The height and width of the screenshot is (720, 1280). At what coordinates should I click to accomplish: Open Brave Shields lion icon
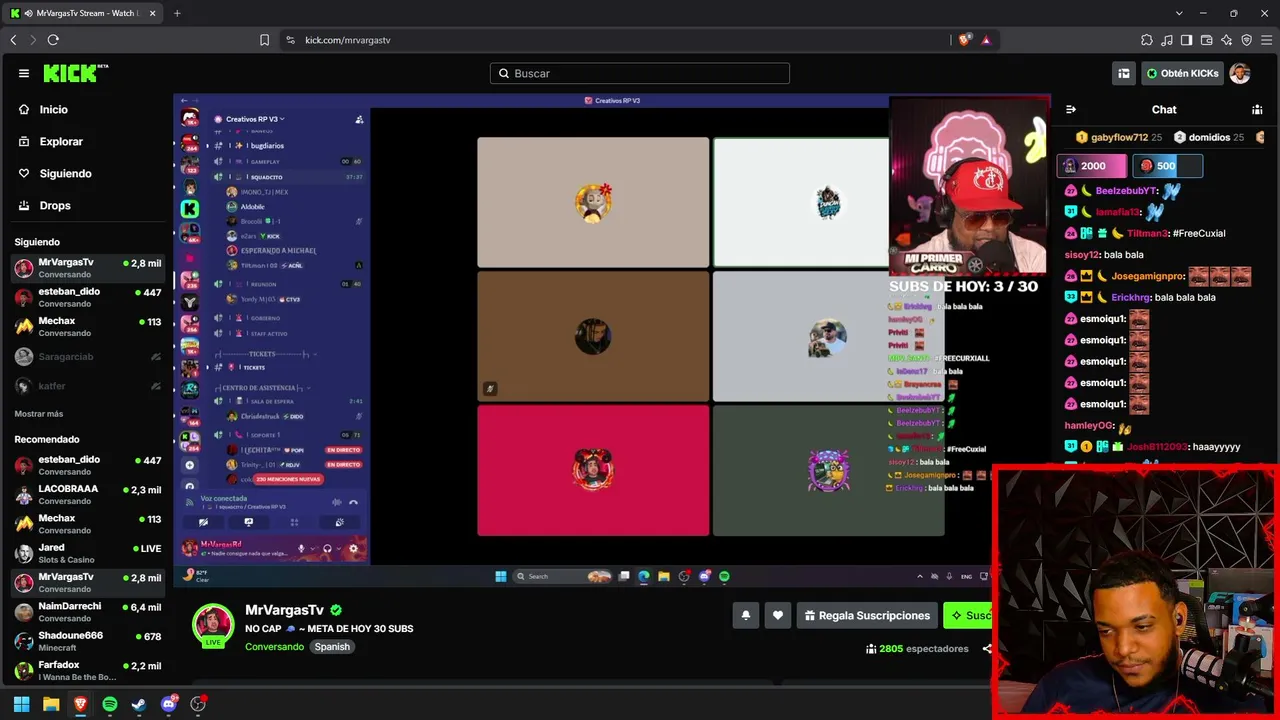tap(964, 40)
